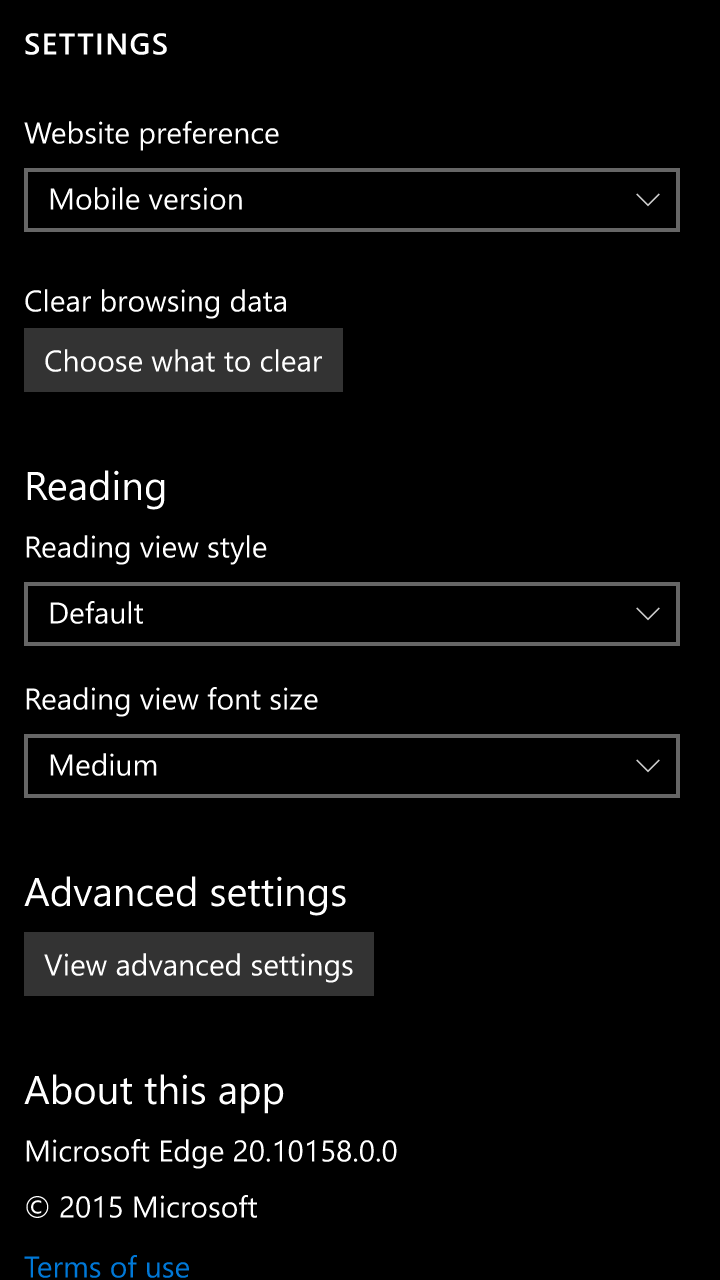Viewport: 720px width, 1280px height.
Task: Click the Advanced settings section heading
Action: coord(185,892)
